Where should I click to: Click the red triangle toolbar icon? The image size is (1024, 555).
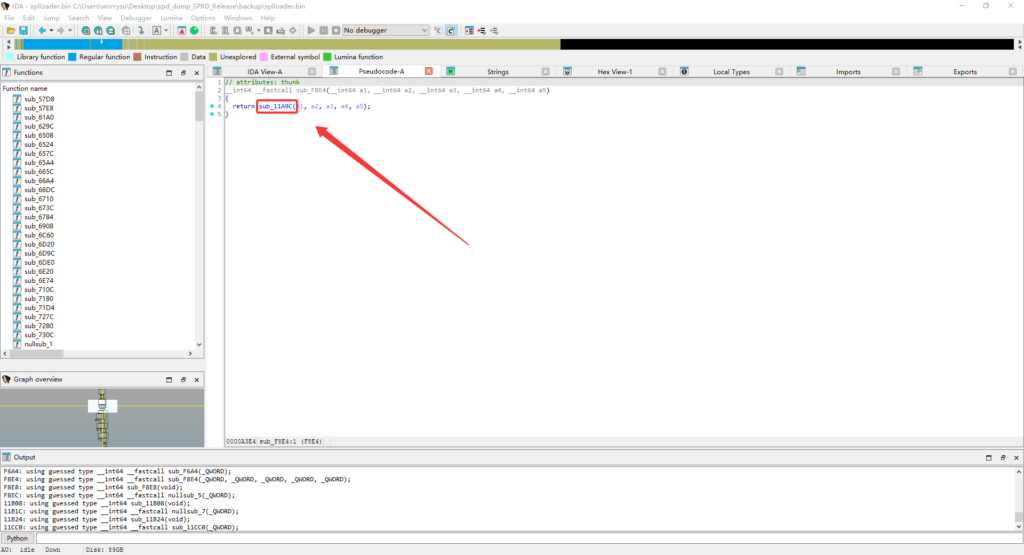[x=182, y=30]
